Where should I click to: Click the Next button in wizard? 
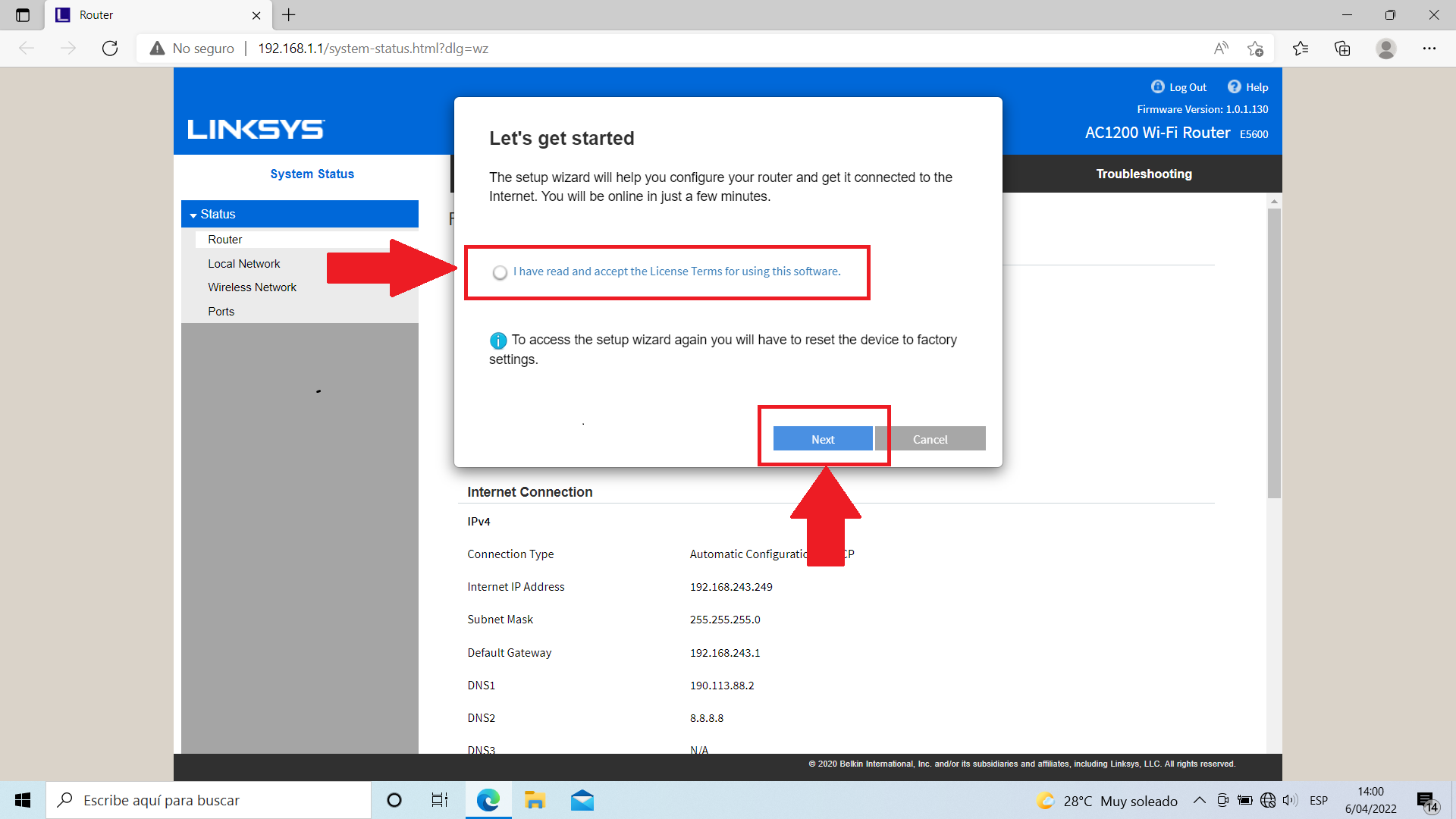[823, 439]
